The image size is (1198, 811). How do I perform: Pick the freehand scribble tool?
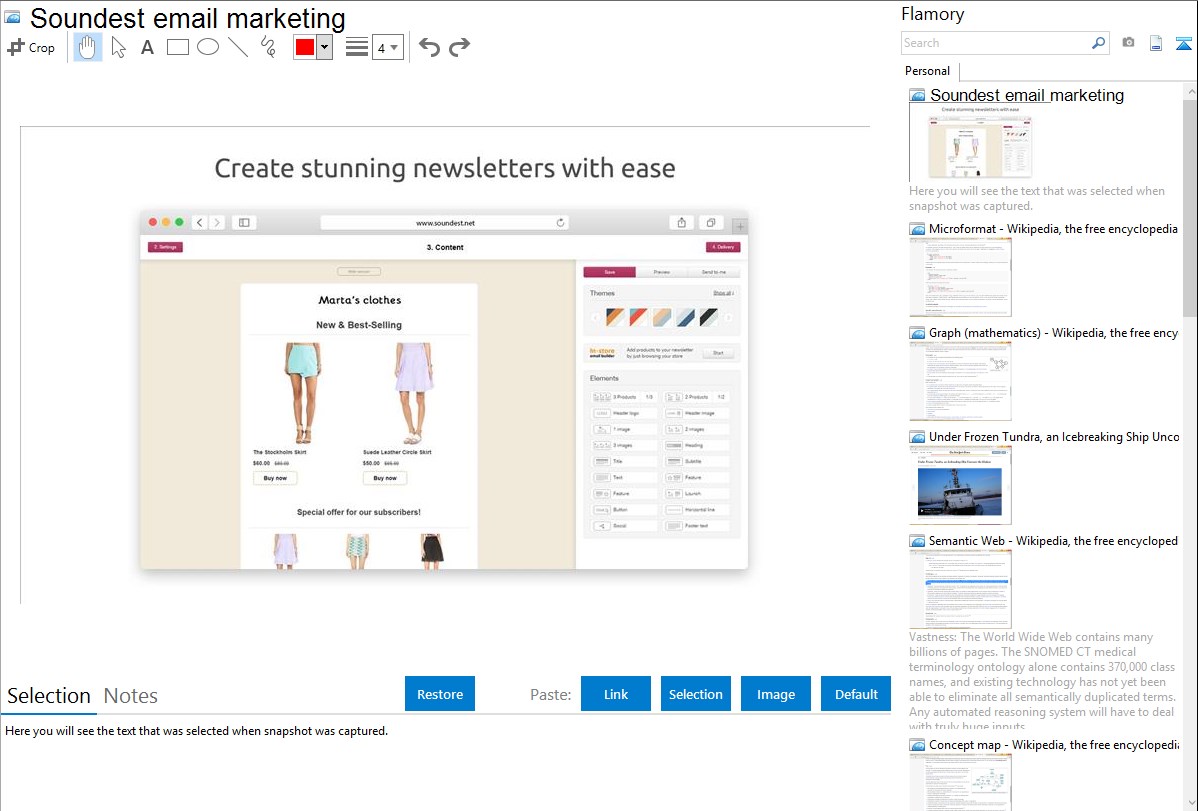click(268, 47)
